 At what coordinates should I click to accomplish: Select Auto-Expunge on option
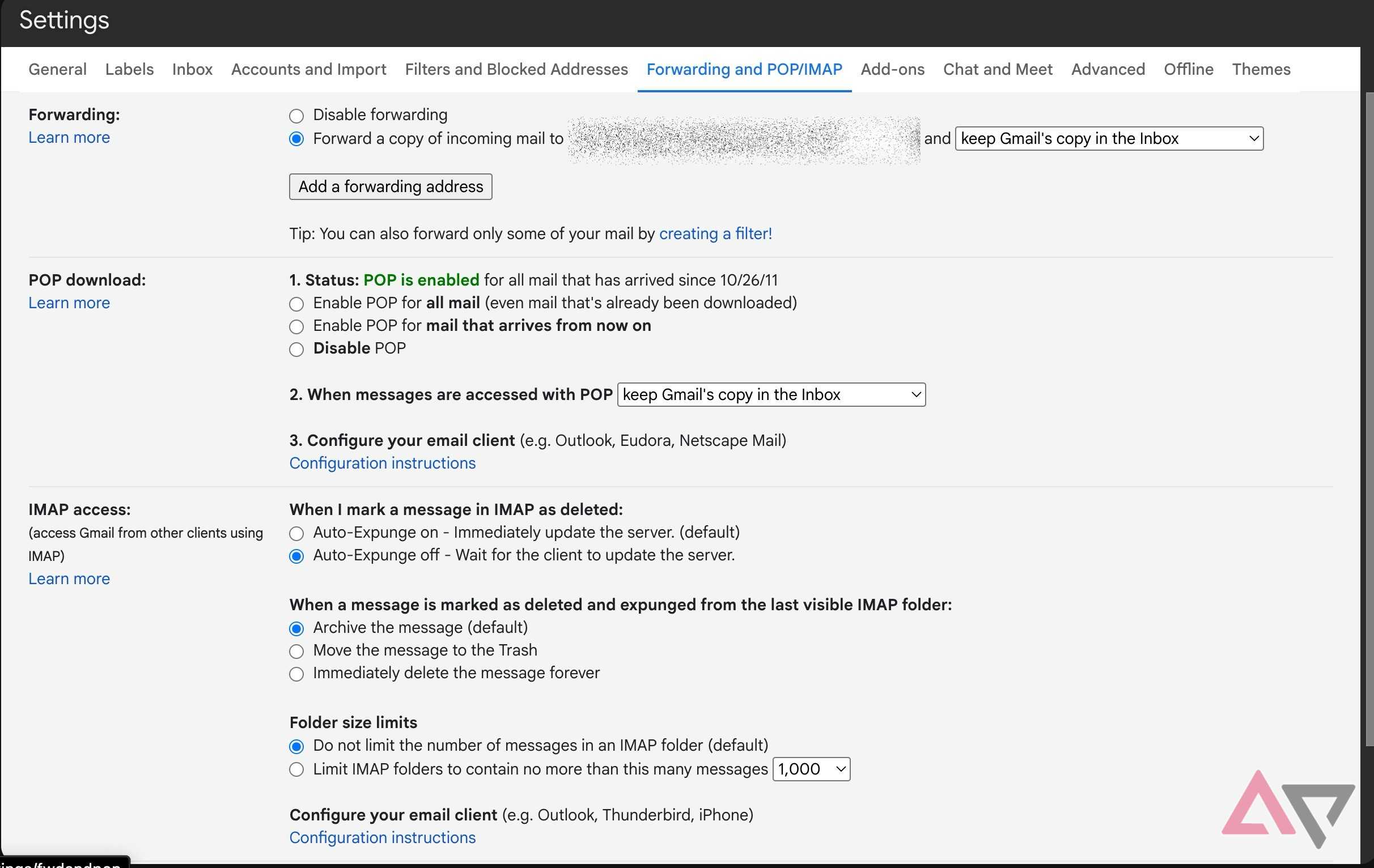[296, 534]
